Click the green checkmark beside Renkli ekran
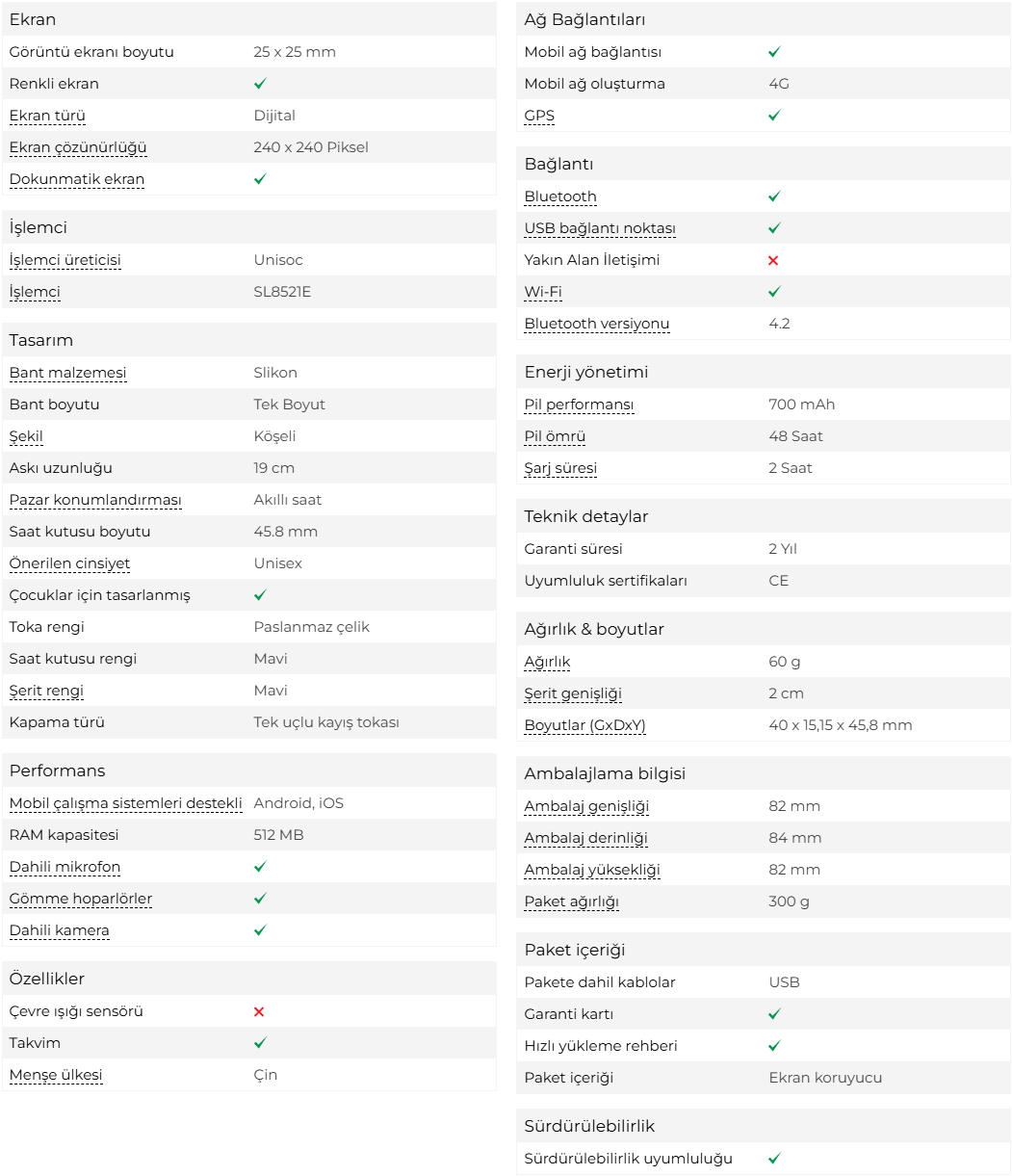This screenshot has width=1012, height=1176. point(260,84)
